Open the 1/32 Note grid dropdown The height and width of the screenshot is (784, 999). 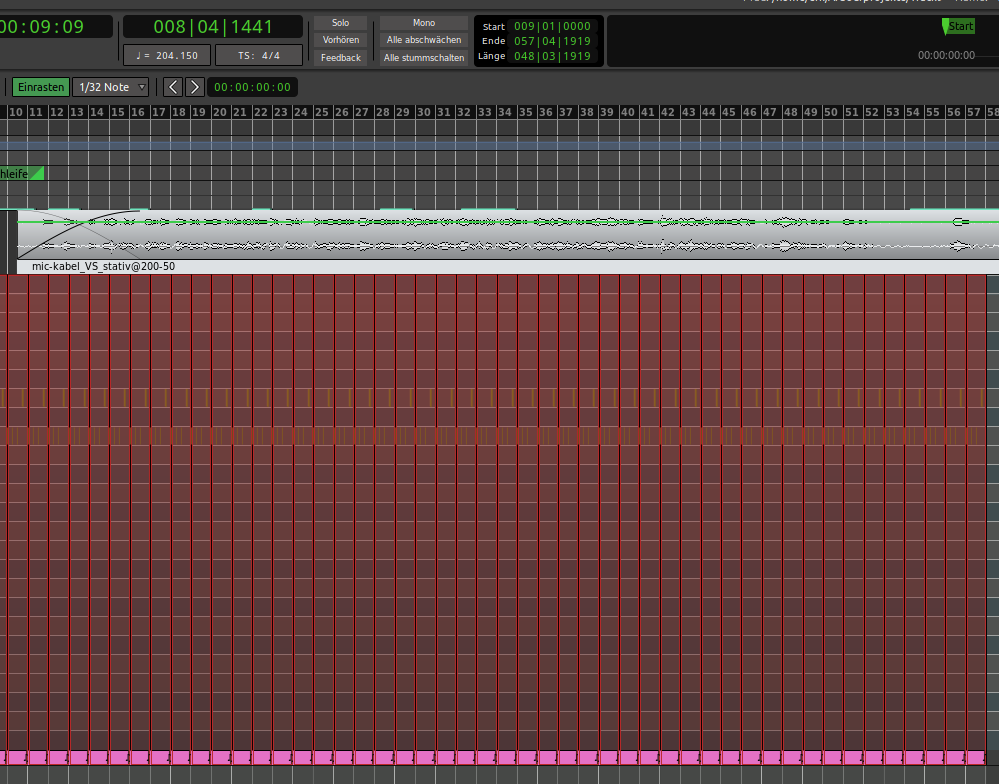click(110, 87)
